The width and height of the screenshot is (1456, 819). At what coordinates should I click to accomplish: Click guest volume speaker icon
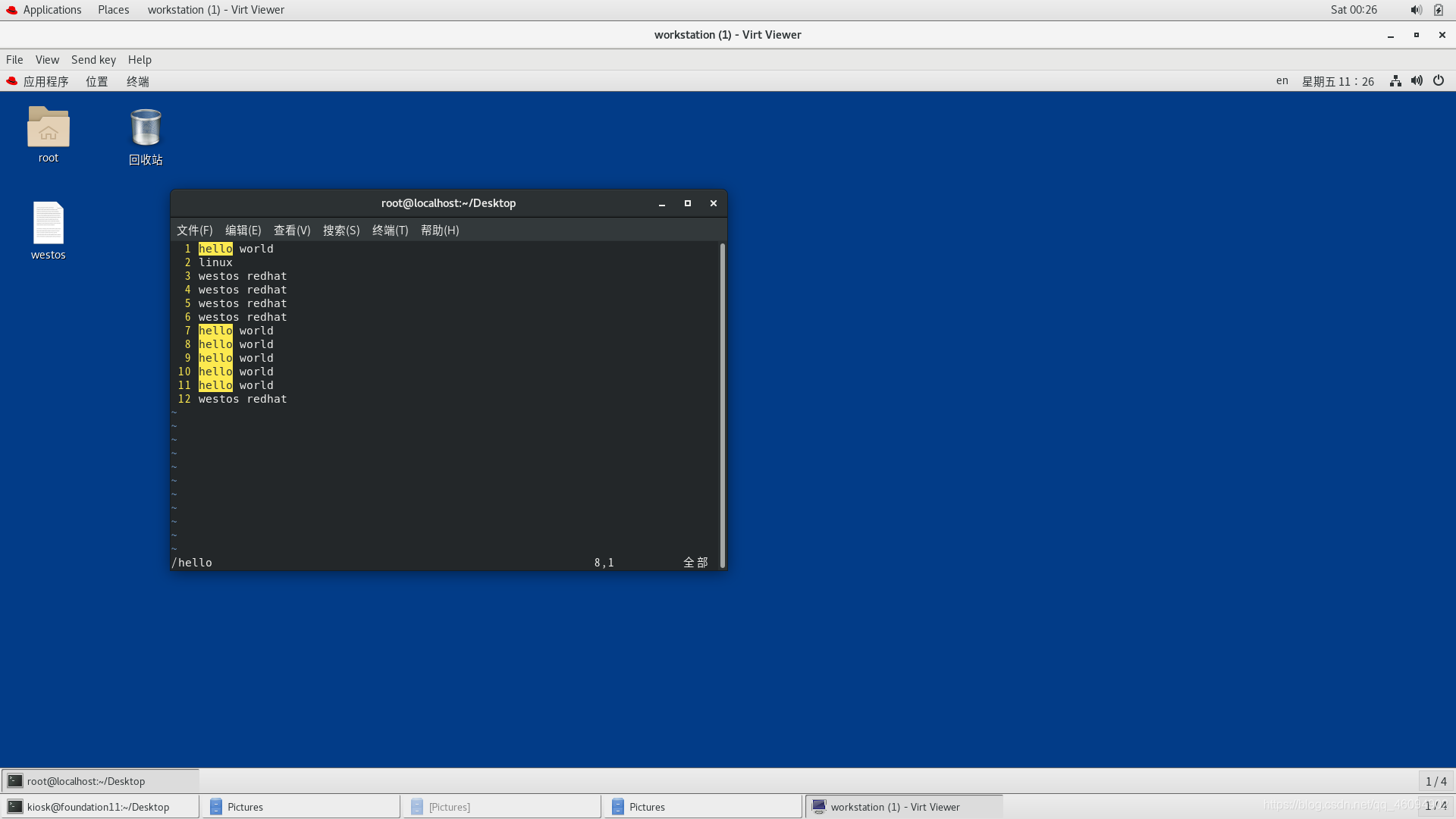pos(1417,81)
